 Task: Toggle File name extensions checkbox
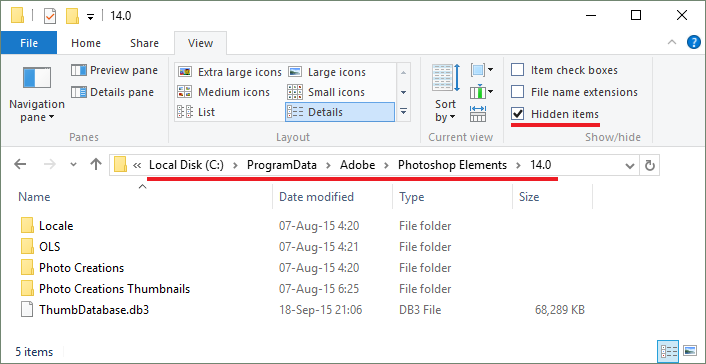click(x=575, y=92)
